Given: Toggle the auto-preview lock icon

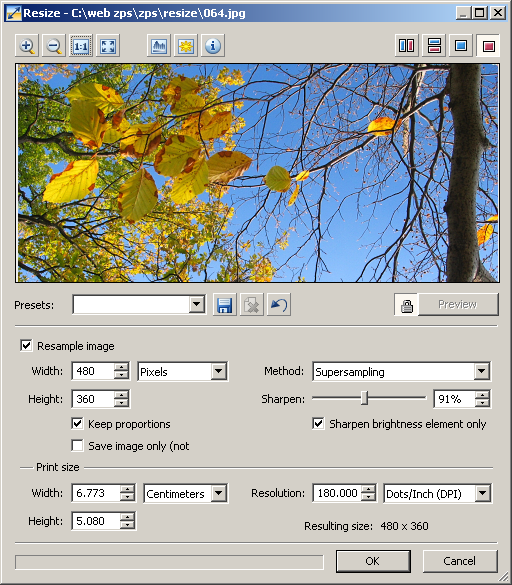Looking at the screenshot, I should click(x=406, y=305).
